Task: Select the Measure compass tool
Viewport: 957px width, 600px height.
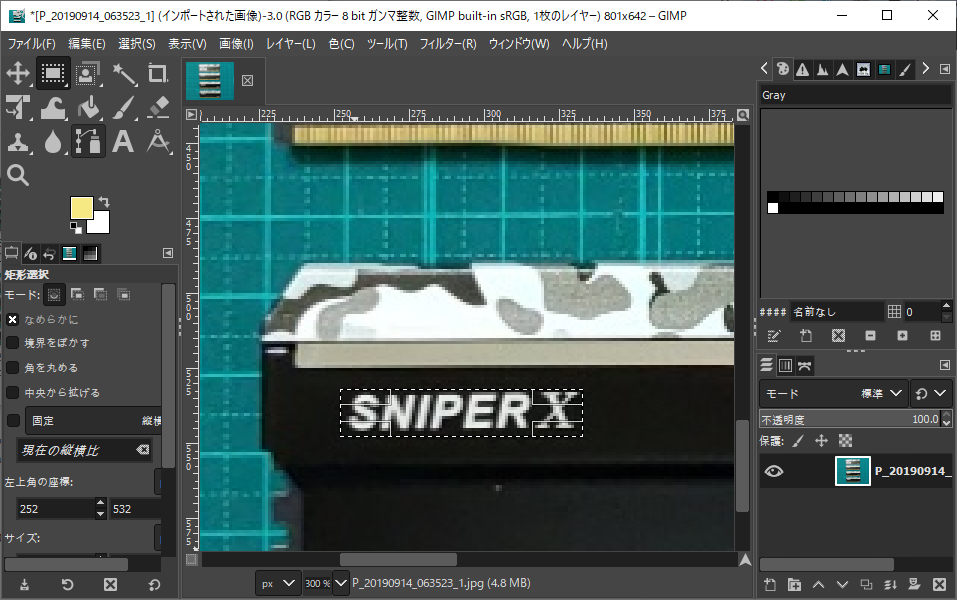Action: pyautogui.click(x=158, y=142)
